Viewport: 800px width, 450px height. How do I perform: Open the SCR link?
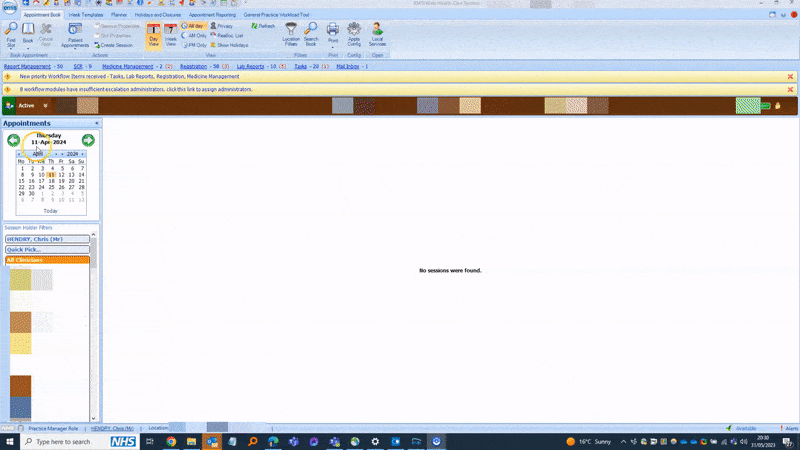click(x=78, y=66)
